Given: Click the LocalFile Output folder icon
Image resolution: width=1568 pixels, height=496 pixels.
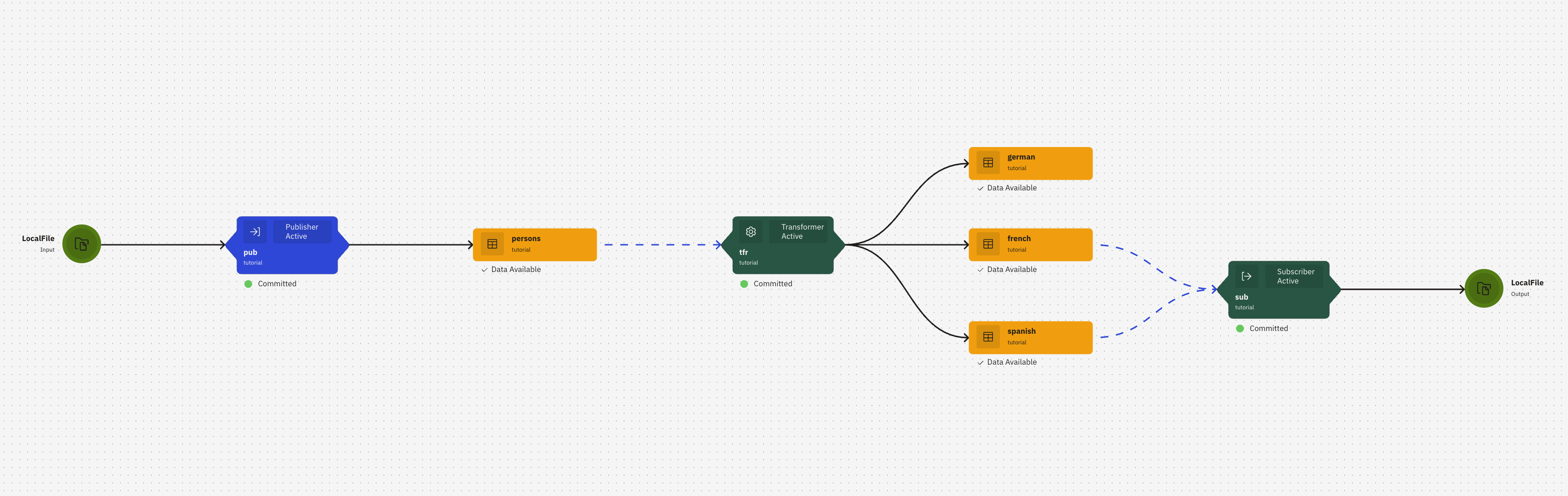Looking at the screenshot, I should point(1484,289).
